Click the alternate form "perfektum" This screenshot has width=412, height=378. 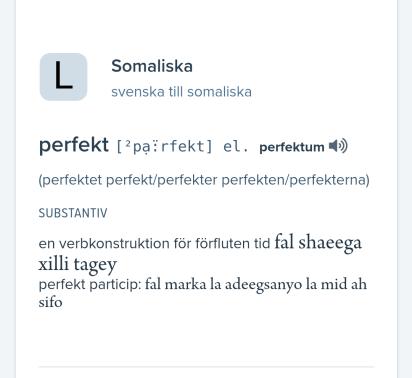click(292, 147)
